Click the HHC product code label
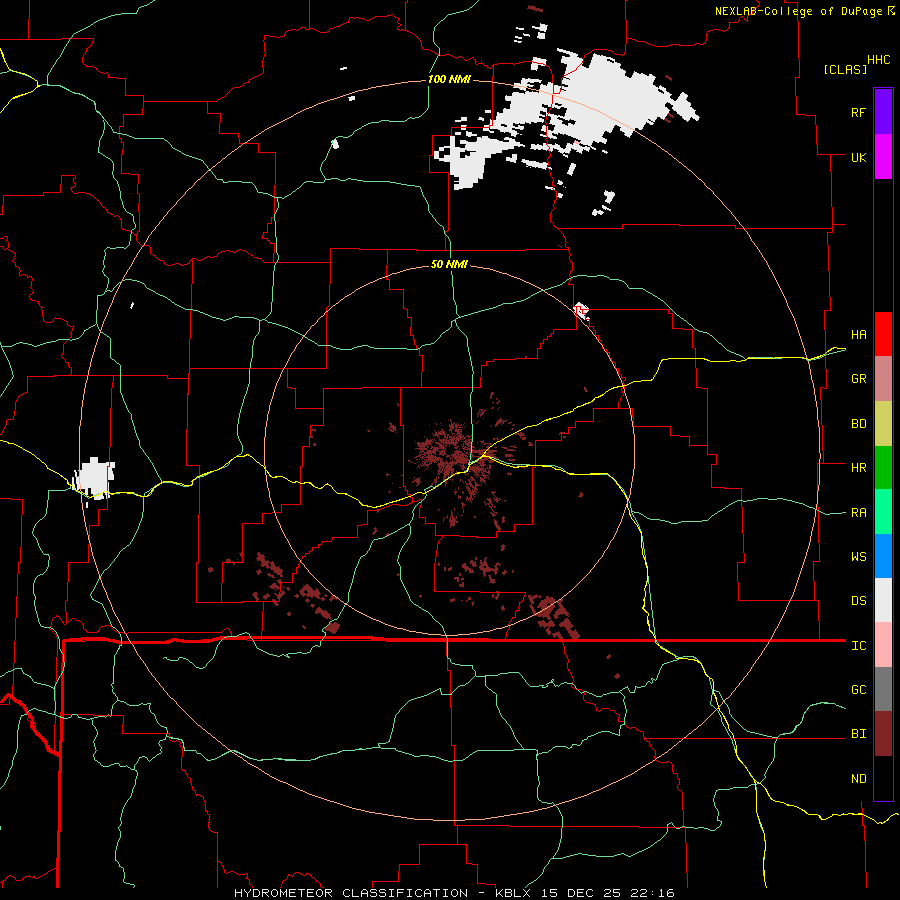 [x=878, y=60]
